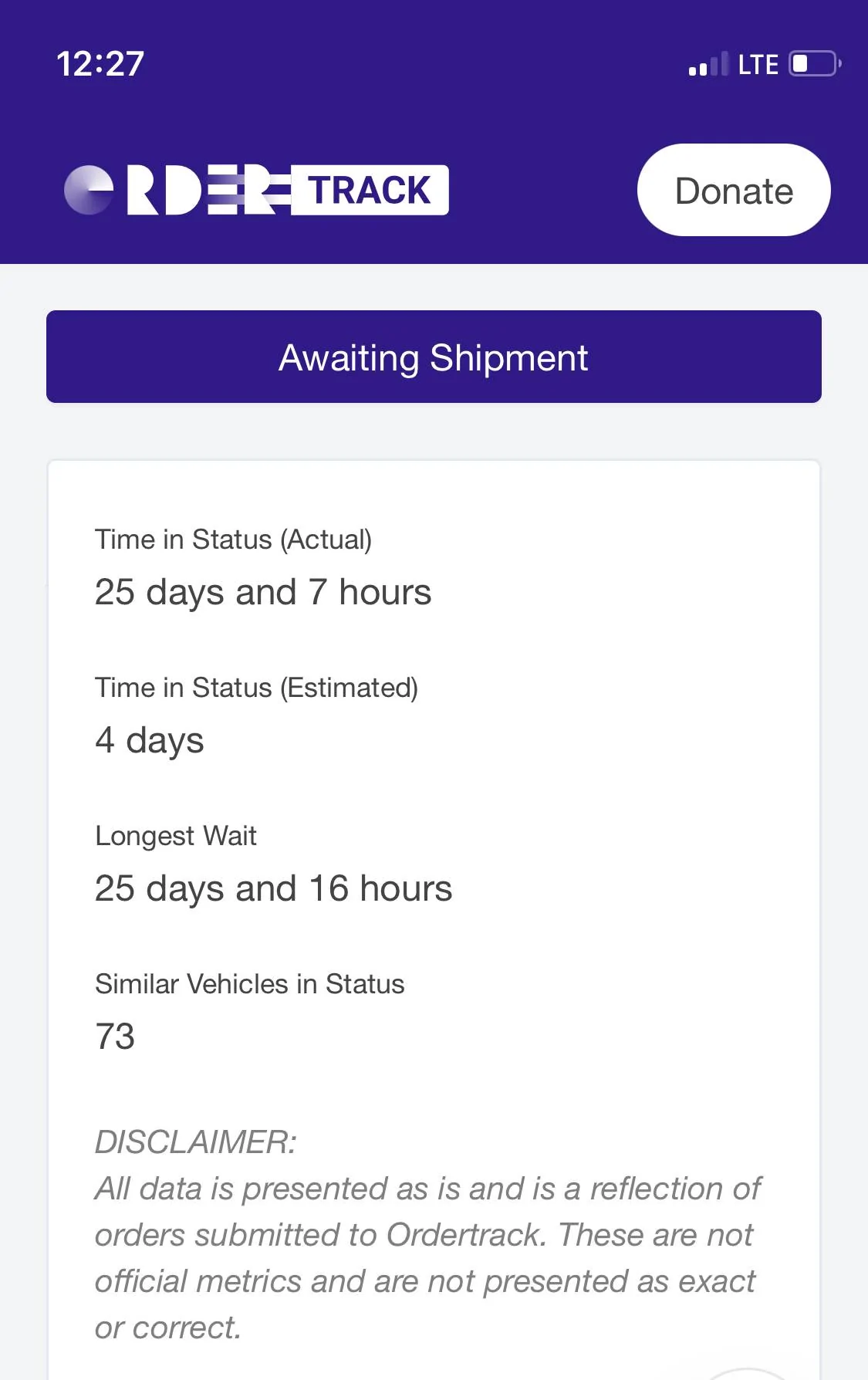
Task: Tap the purple circle in the logo
Action: pyautogui.click(x=89, y=190)
